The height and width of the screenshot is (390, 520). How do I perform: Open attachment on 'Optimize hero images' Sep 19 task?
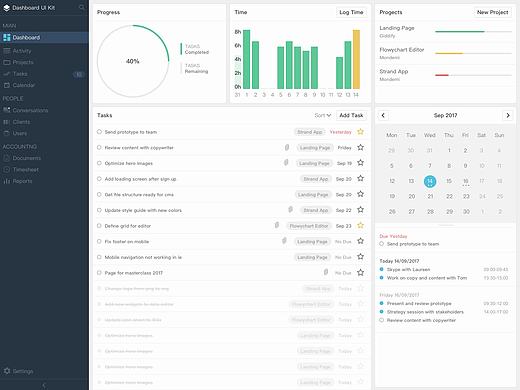click(x=286, y=163)
